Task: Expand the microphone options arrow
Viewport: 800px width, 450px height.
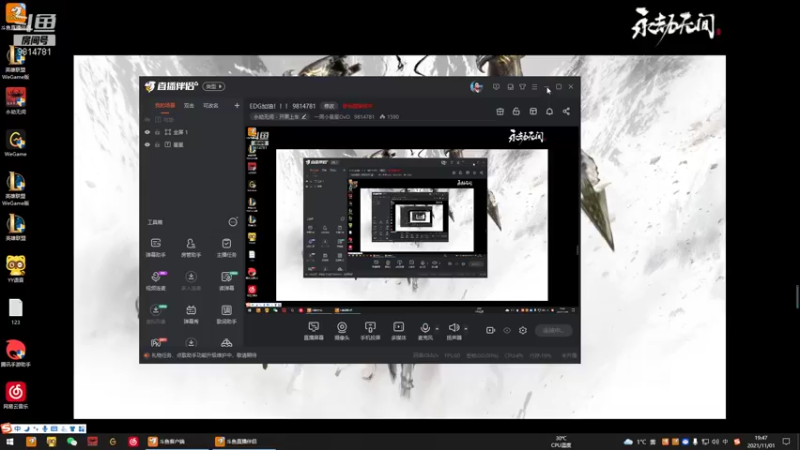Action: [x=437, y=329]
